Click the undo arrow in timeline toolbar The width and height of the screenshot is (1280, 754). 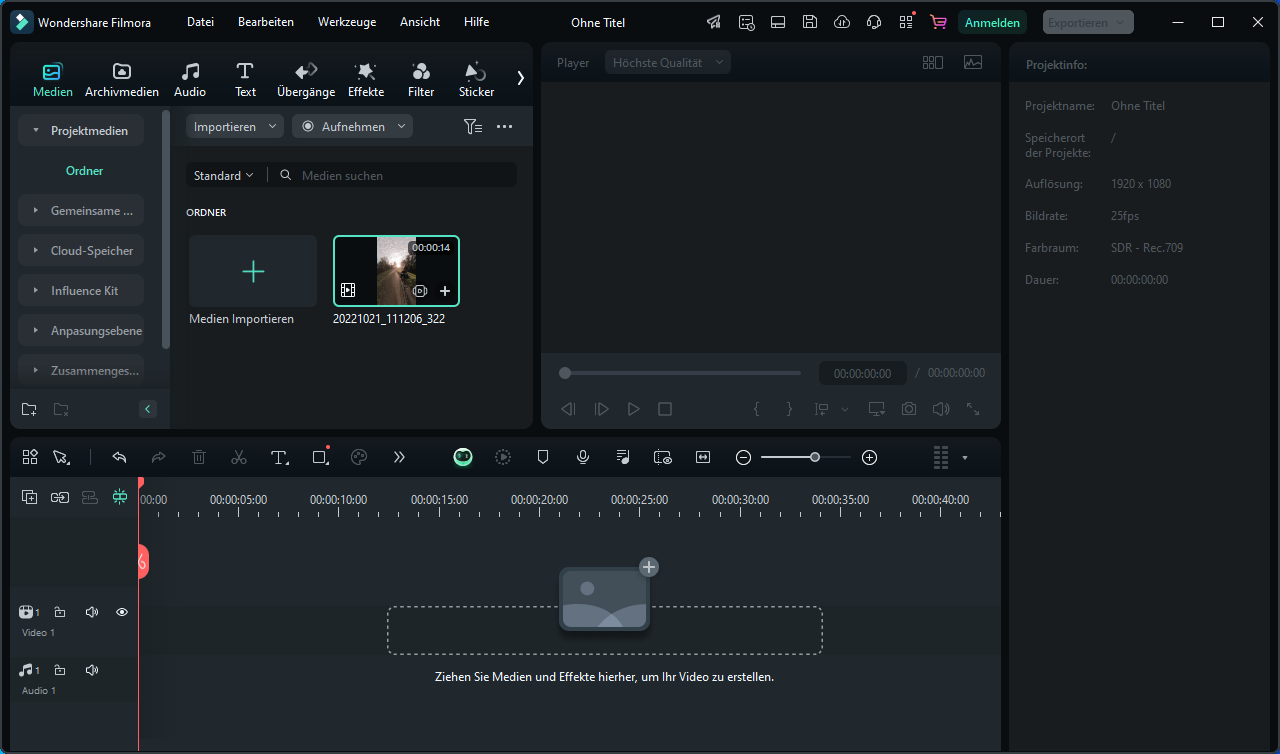[x=119, y=457]
